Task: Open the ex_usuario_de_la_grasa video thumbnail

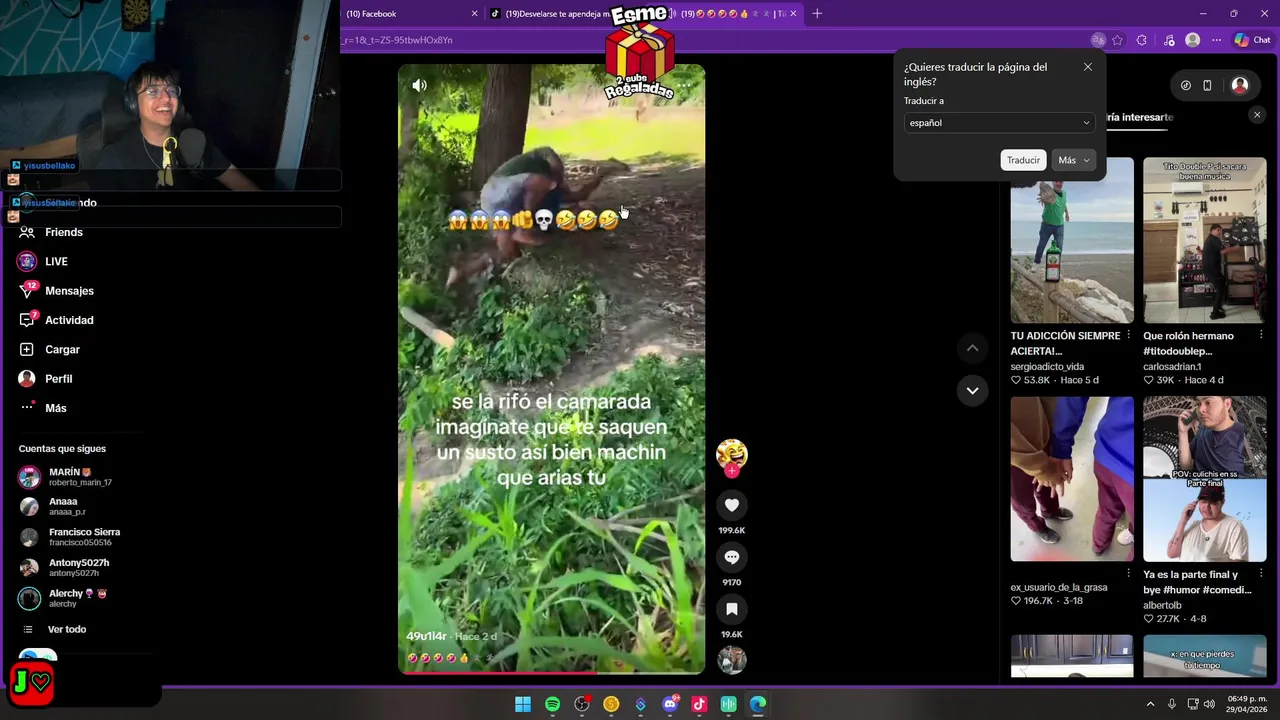Action: (x=1072, y=479)
